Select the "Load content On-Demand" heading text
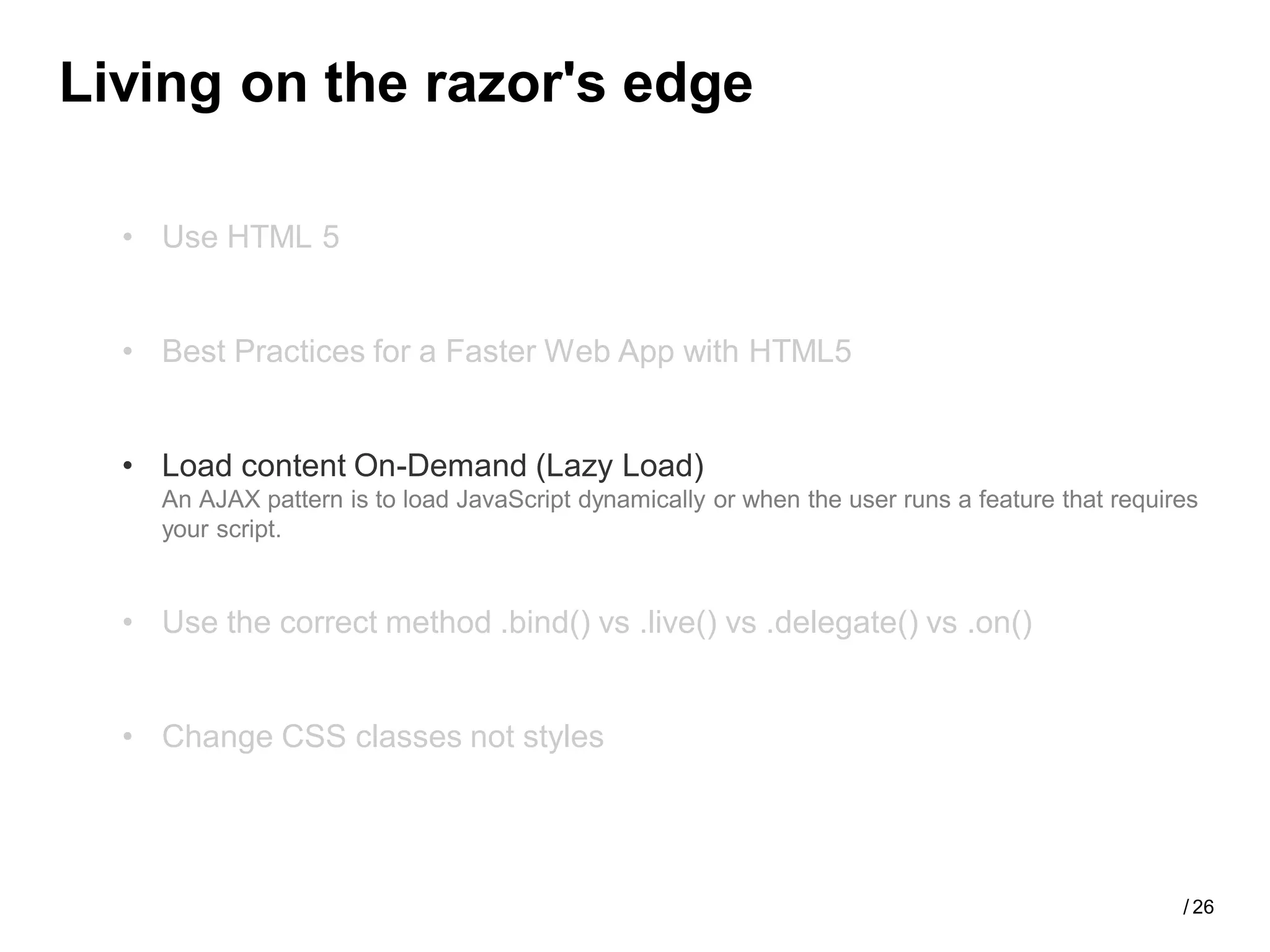The width and height of the screenshot is (1270, 952). 344,465
